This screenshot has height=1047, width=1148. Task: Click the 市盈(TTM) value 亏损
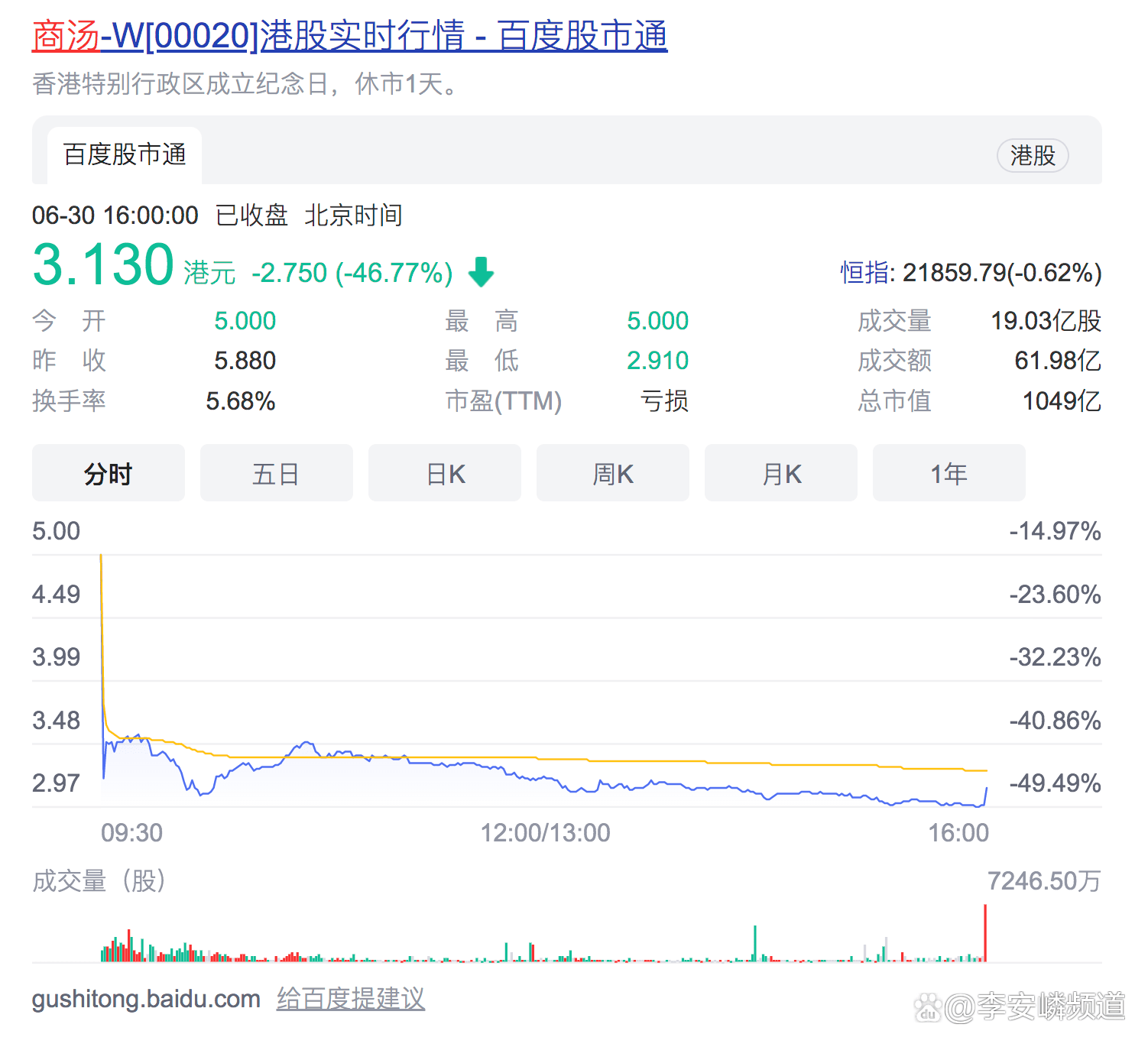click(x=664, y=400)
